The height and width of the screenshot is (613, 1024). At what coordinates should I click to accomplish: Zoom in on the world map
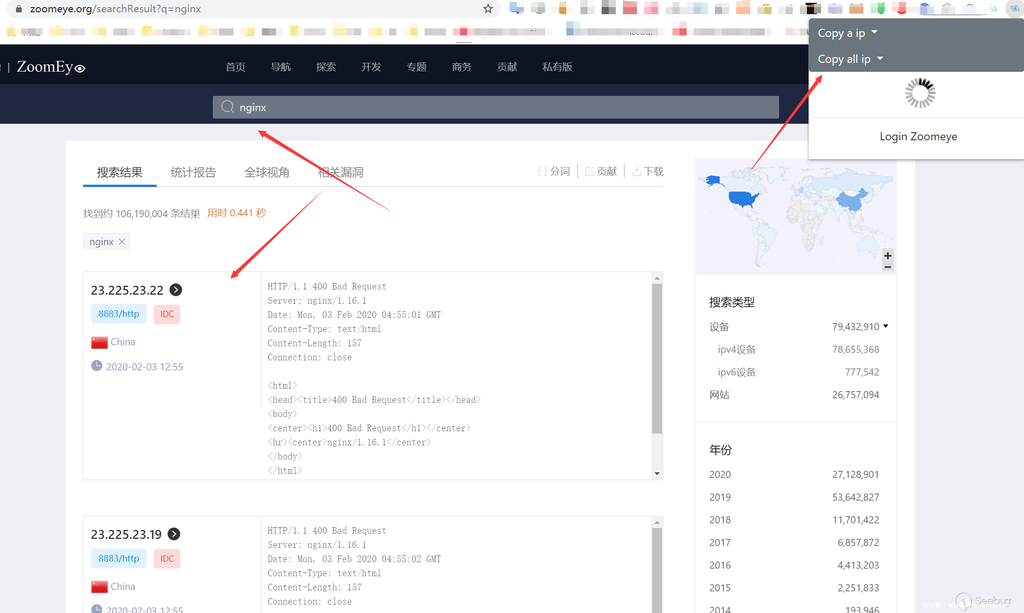[x=888, y=256]
